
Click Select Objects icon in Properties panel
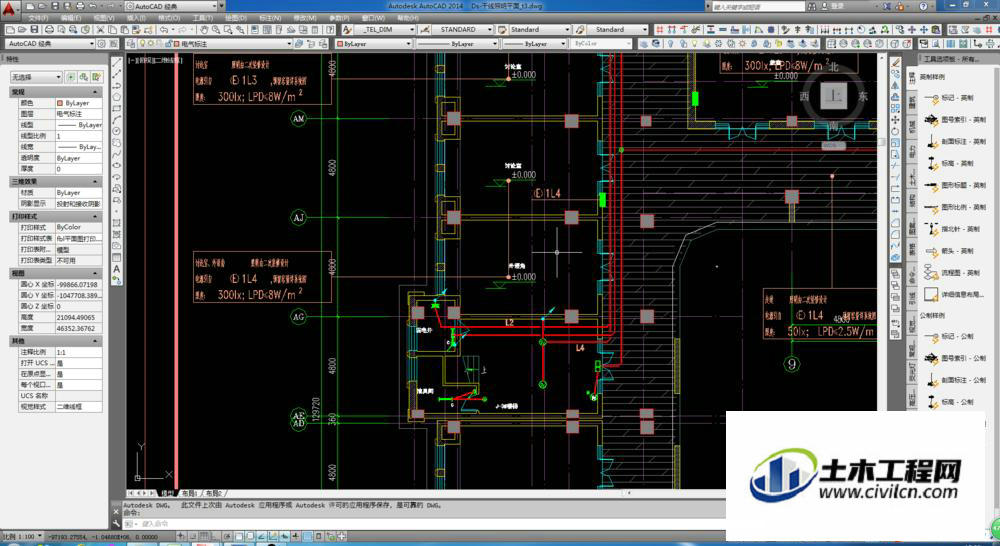tap(84, 77)
